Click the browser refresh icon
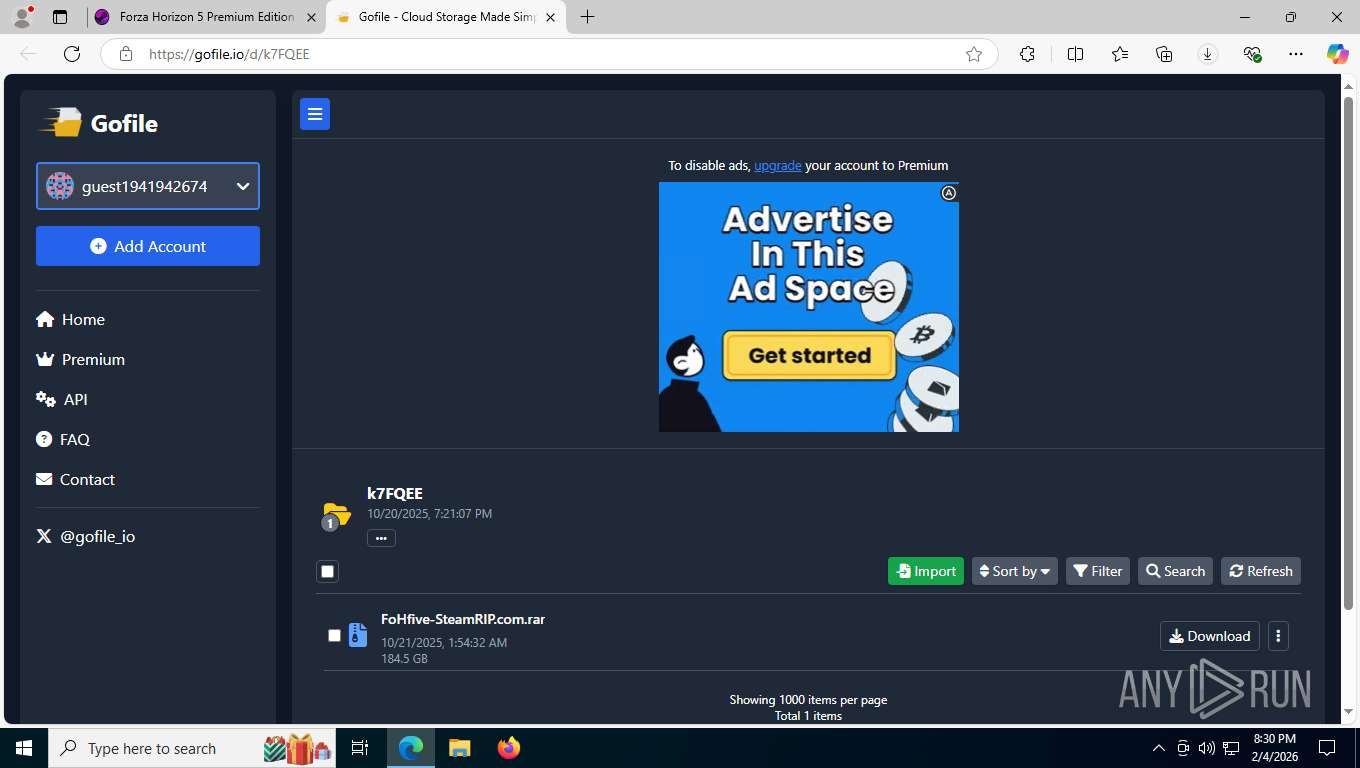Screen dimensions: 1360x768 click(x=71, y=54)
